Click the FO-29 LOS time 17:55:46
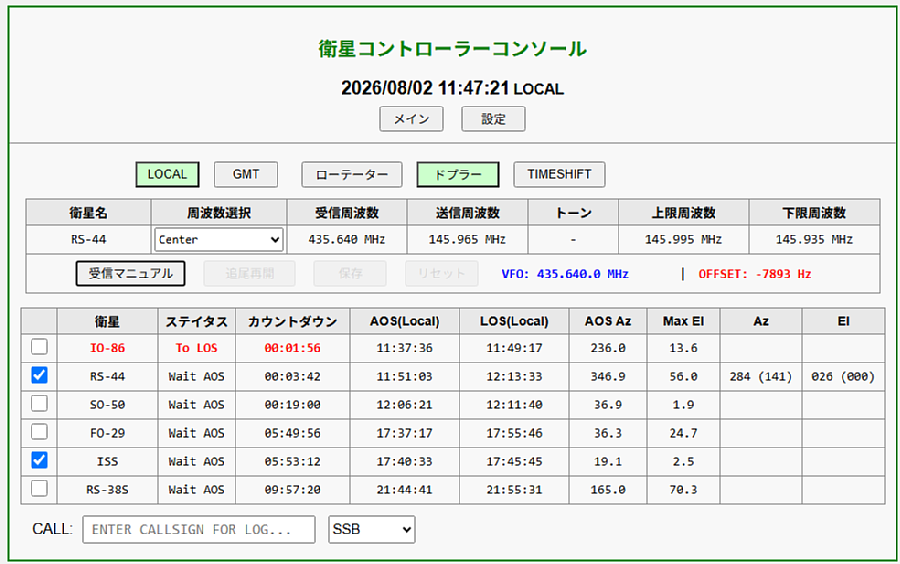 (514, 433)
